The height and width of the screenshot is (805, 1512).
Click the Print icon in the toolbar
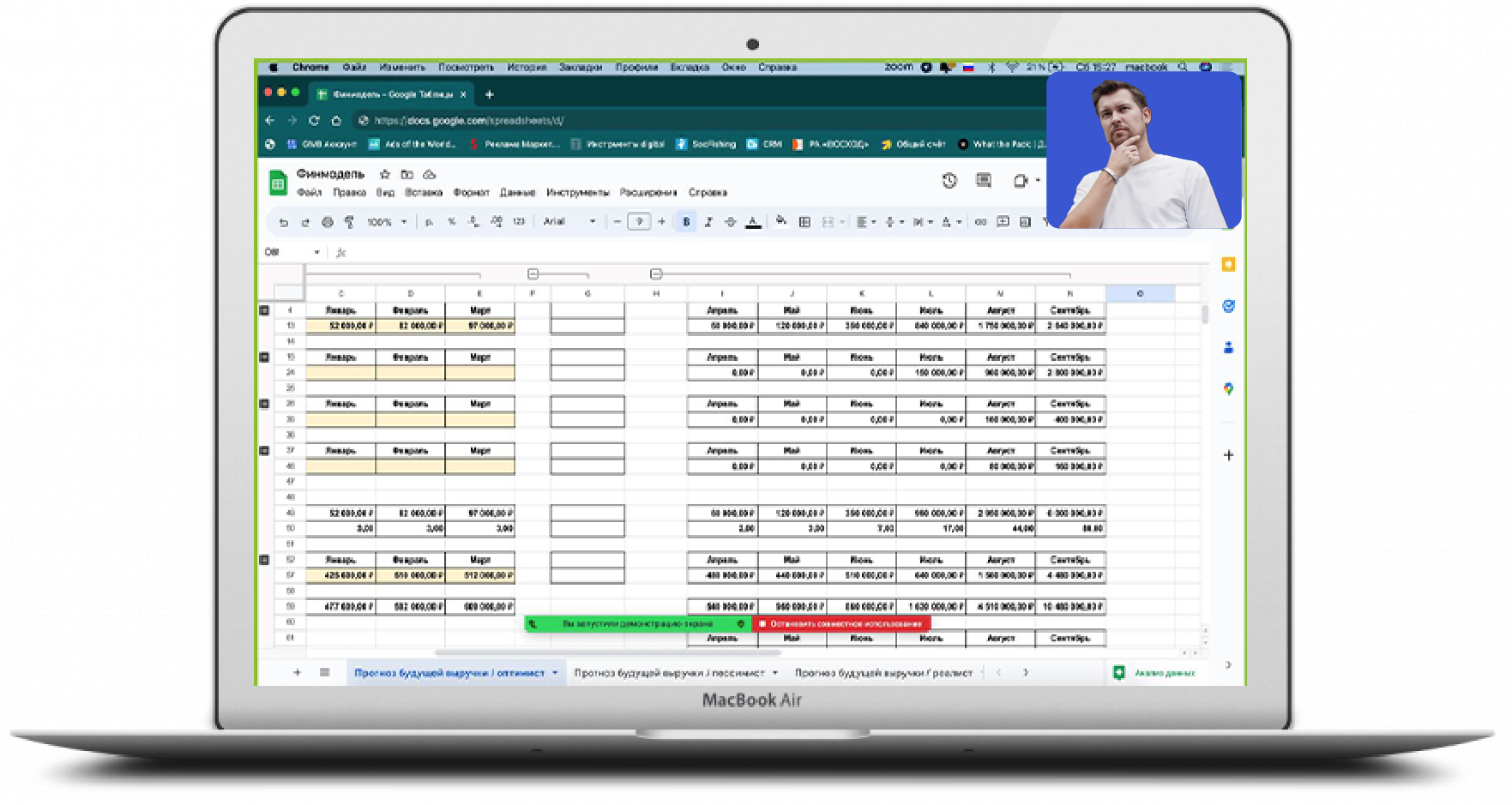pyautogui.click(x=327, y=222)
